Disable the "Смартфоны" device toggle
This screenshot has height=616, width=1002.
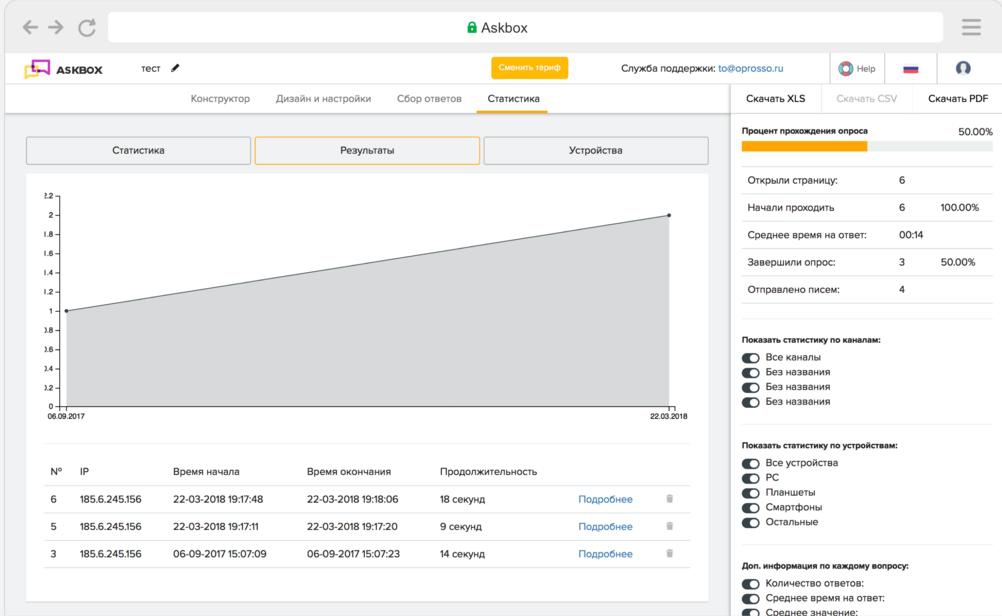[x=750, y=507]
